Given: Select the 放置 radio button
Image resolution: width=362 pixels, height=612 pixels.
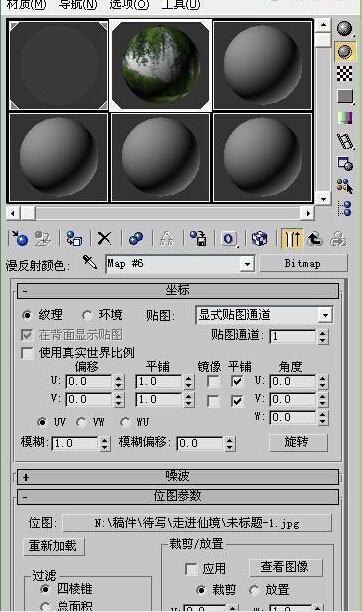Looking at the screenshot, I should (x=254, y=590).
